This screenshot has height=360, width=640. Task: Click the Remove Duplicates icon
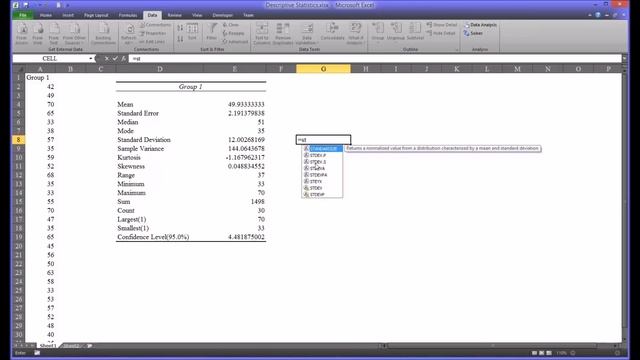pos(283,34)
